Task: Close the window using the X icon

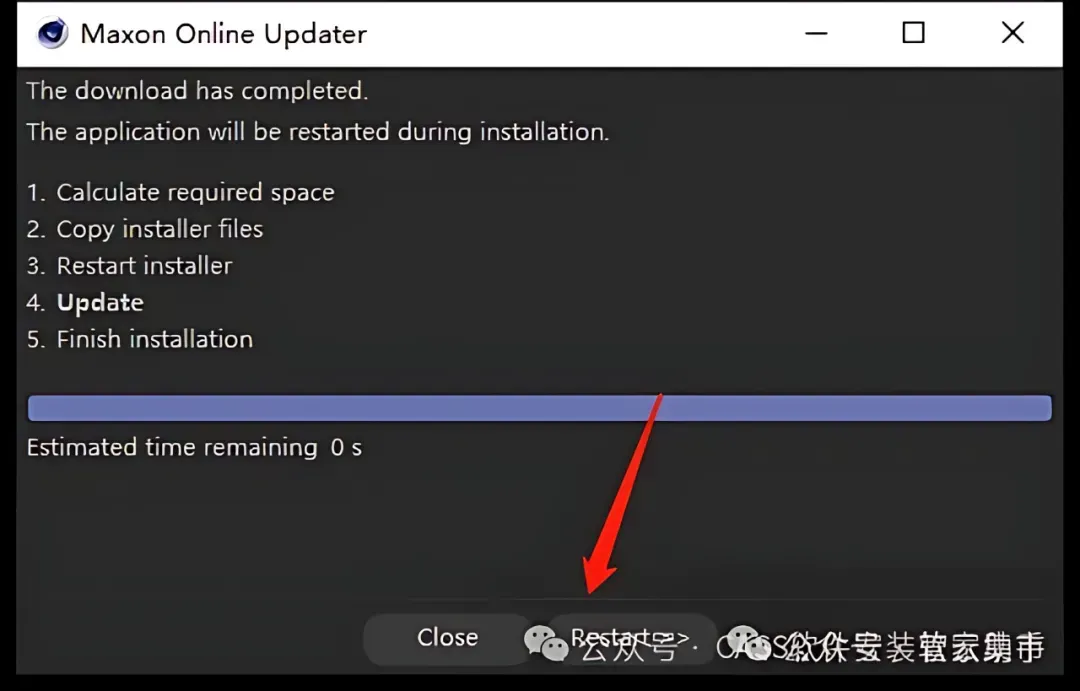Action: pyautogui.click(x=1012, y=32)
